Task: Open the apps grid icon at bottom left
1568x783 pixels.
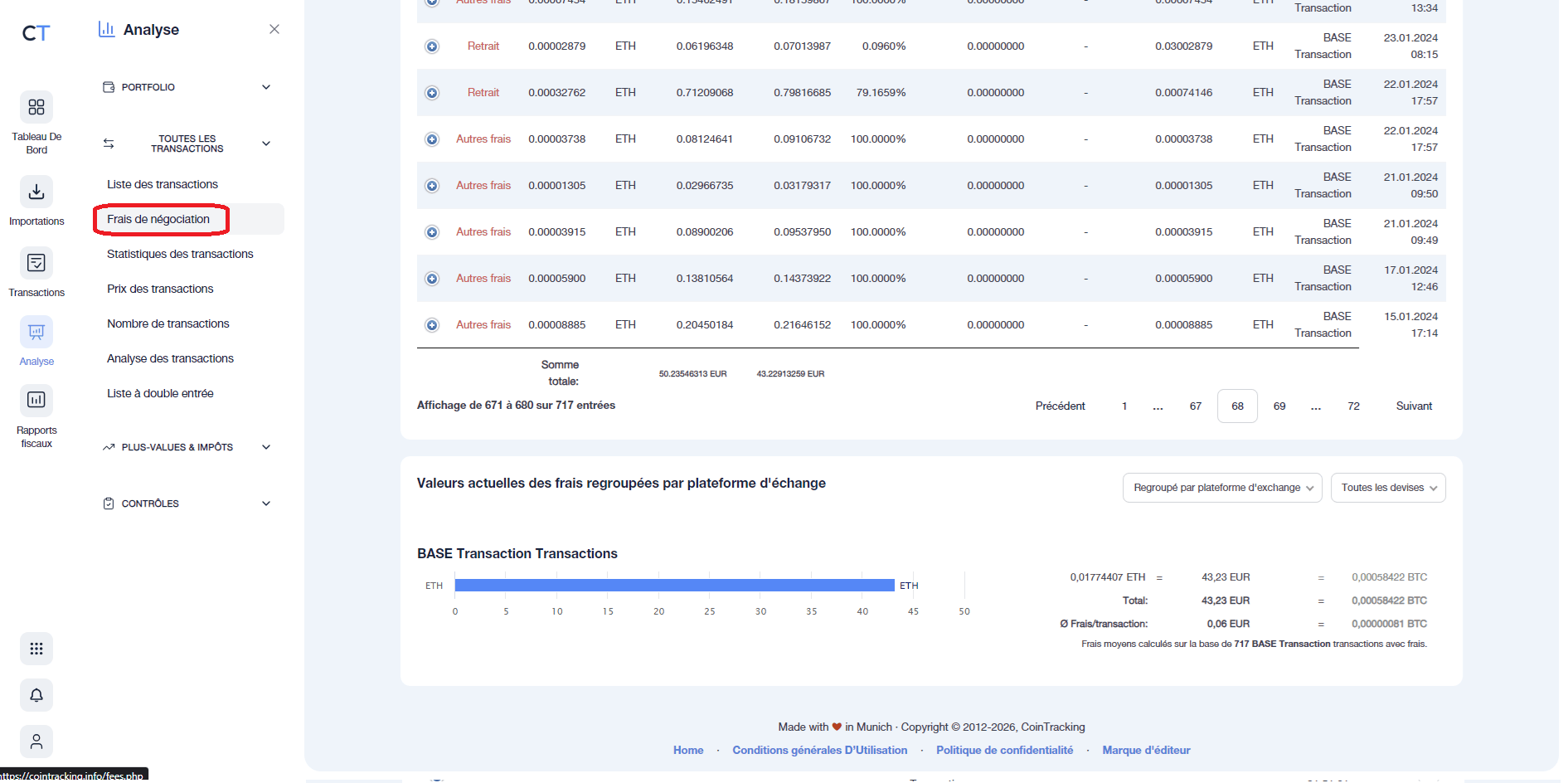Action: point(36,649)
